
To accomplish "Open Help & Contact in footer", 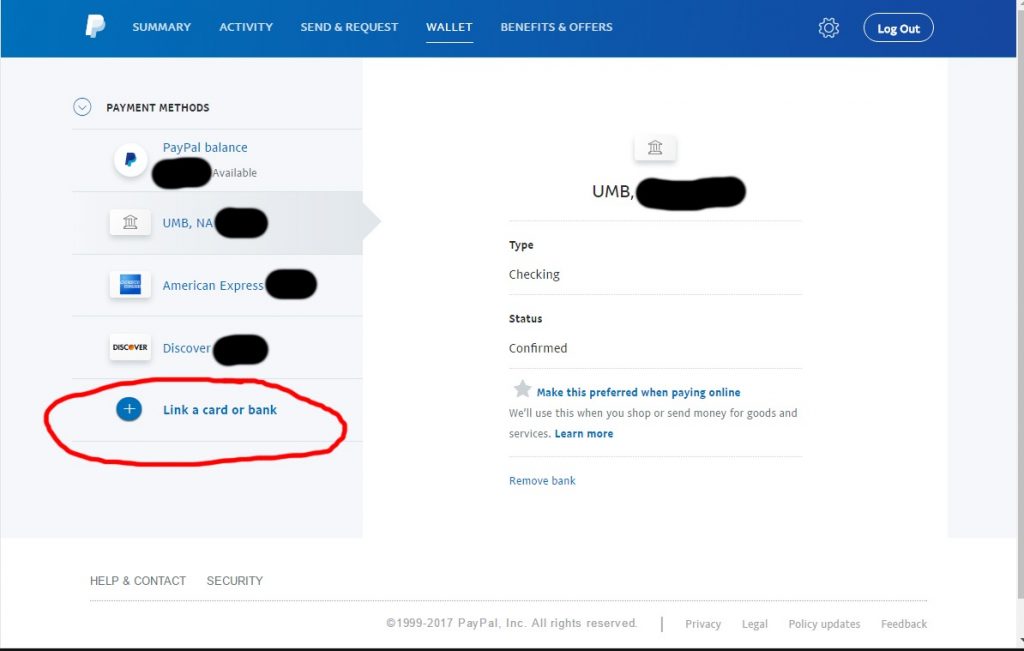I will click(138, 580).
